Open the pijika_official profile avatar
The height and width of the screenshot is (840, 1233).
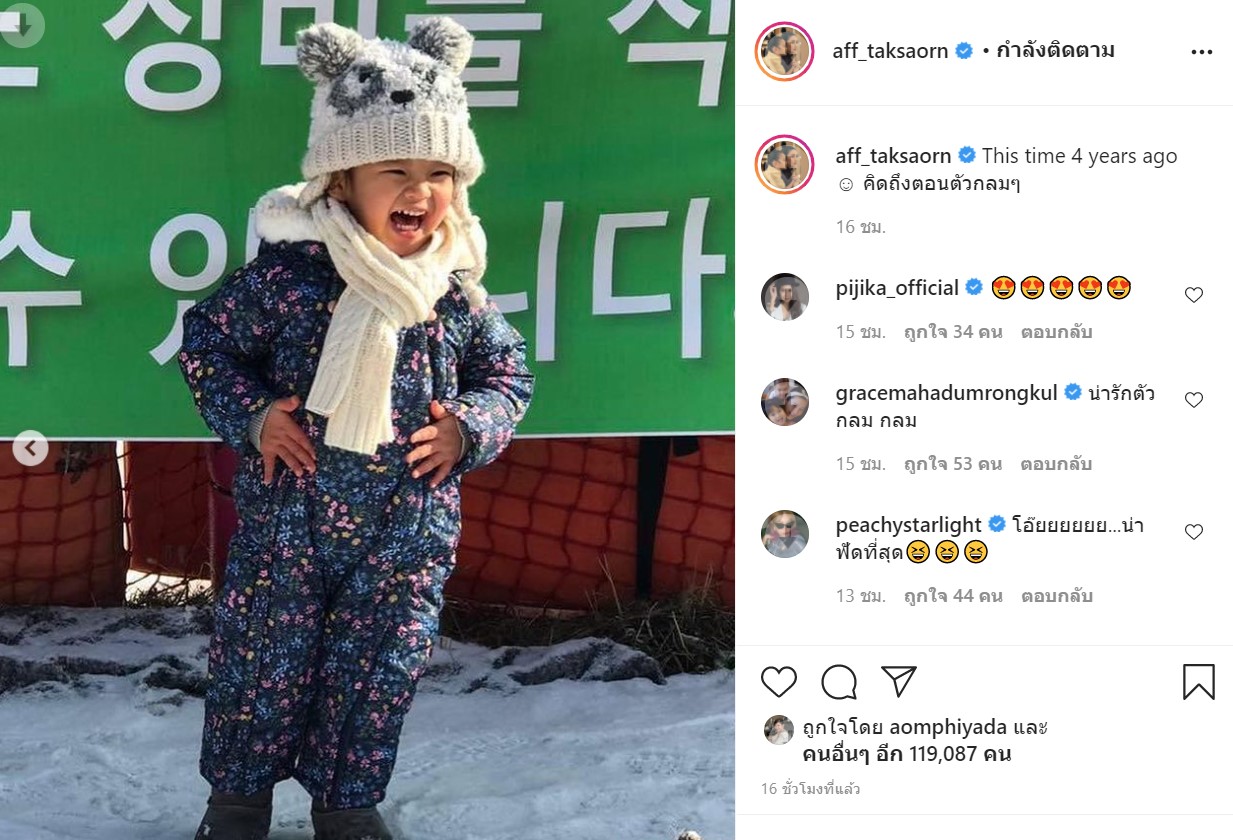tap(785, 297)
